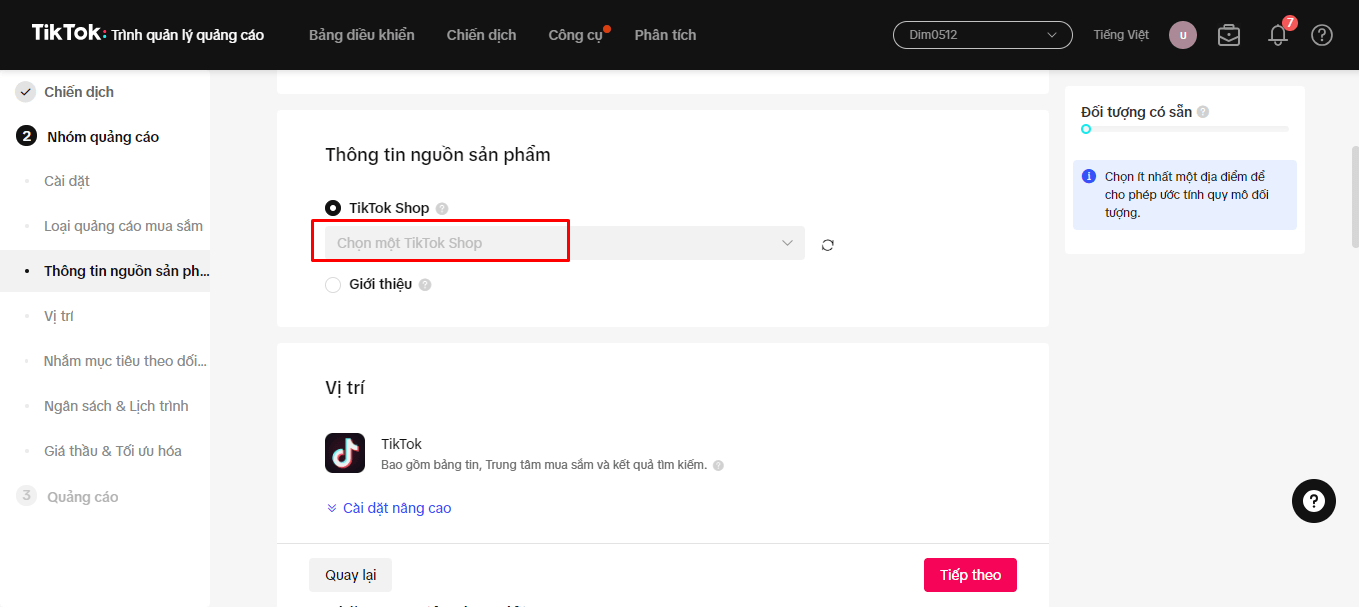
Task: Open the Công cụ menu
Action: [576, 35]
